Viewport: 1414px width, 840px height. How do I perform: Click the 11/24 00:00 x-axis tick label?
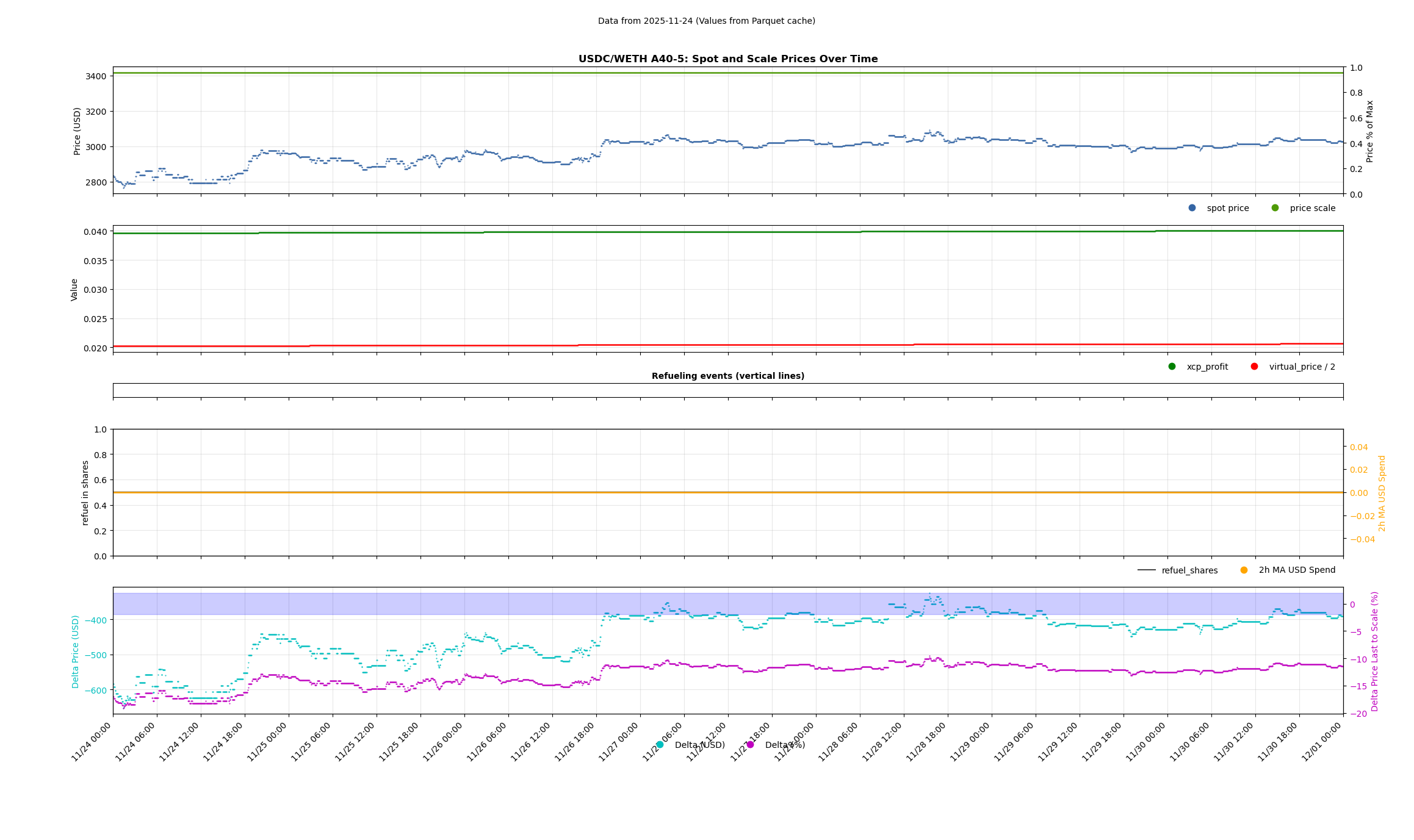tap(92, 742)
